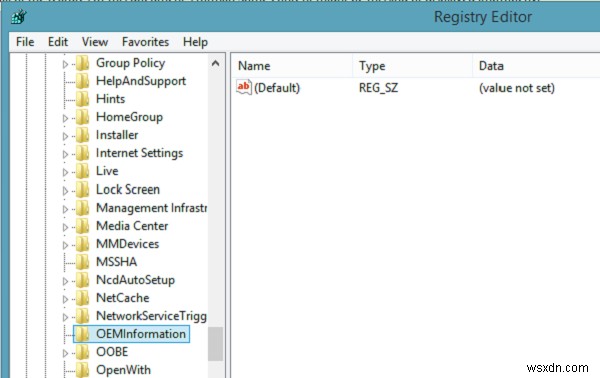600x378 pixels.
Task: Click the tree scrollbar up arrow
Action: pos(215,63)
